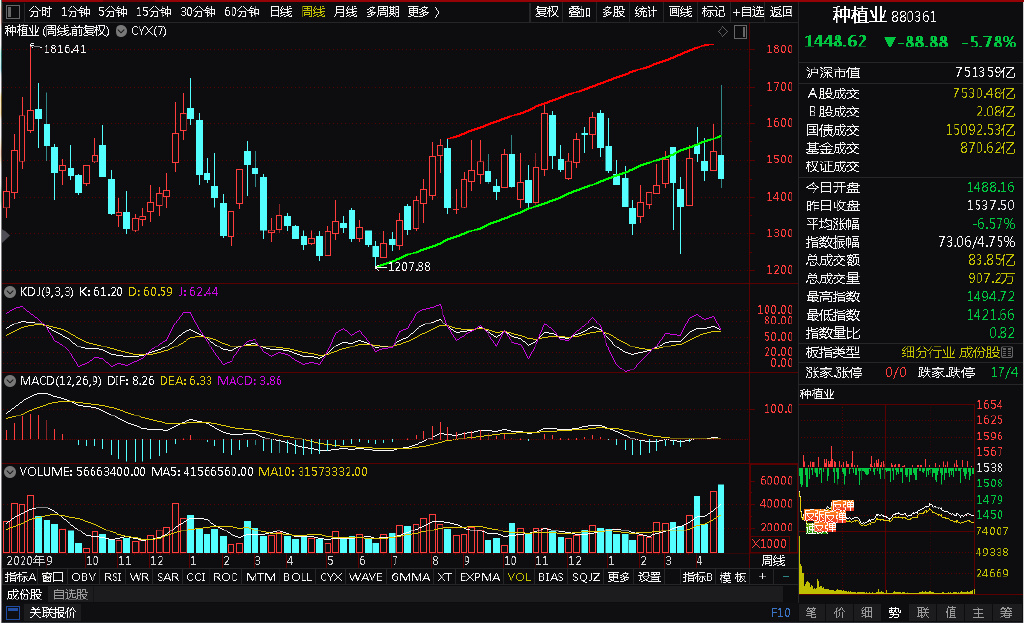Click the plus icon next to 模板
Viewport: 1024px width, 623px height.
[762, 577]
